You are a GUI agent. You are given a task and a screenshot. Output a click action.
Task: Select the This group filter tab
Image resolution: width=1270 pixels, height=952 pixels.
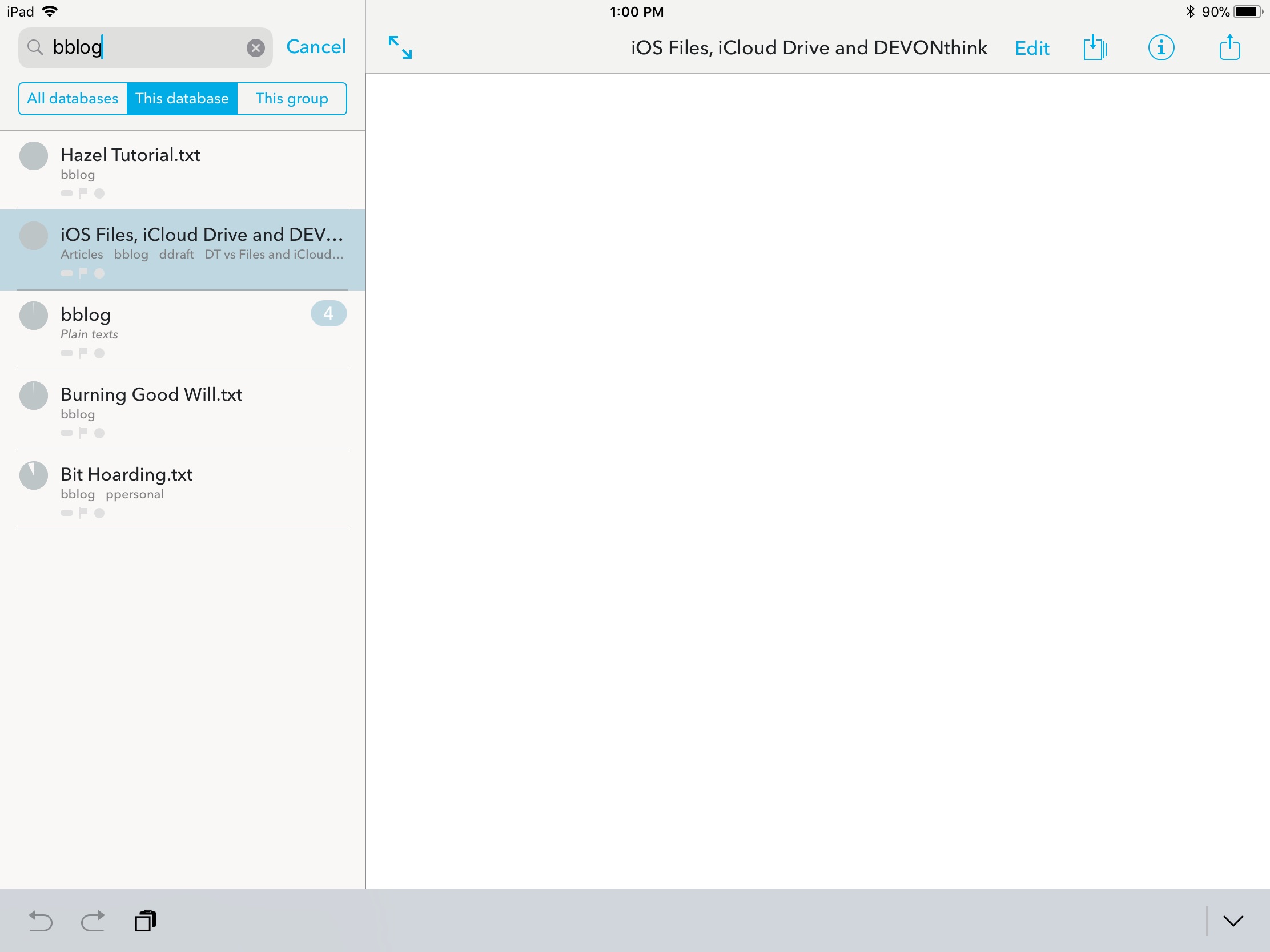(291, 98)
